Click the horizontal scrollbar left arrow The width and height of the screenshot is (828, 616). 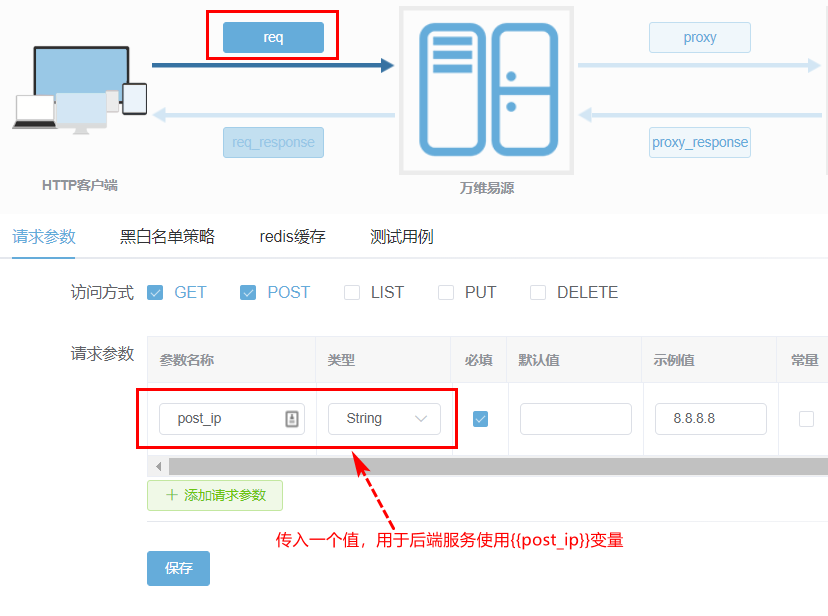click(x=158, y=467)
